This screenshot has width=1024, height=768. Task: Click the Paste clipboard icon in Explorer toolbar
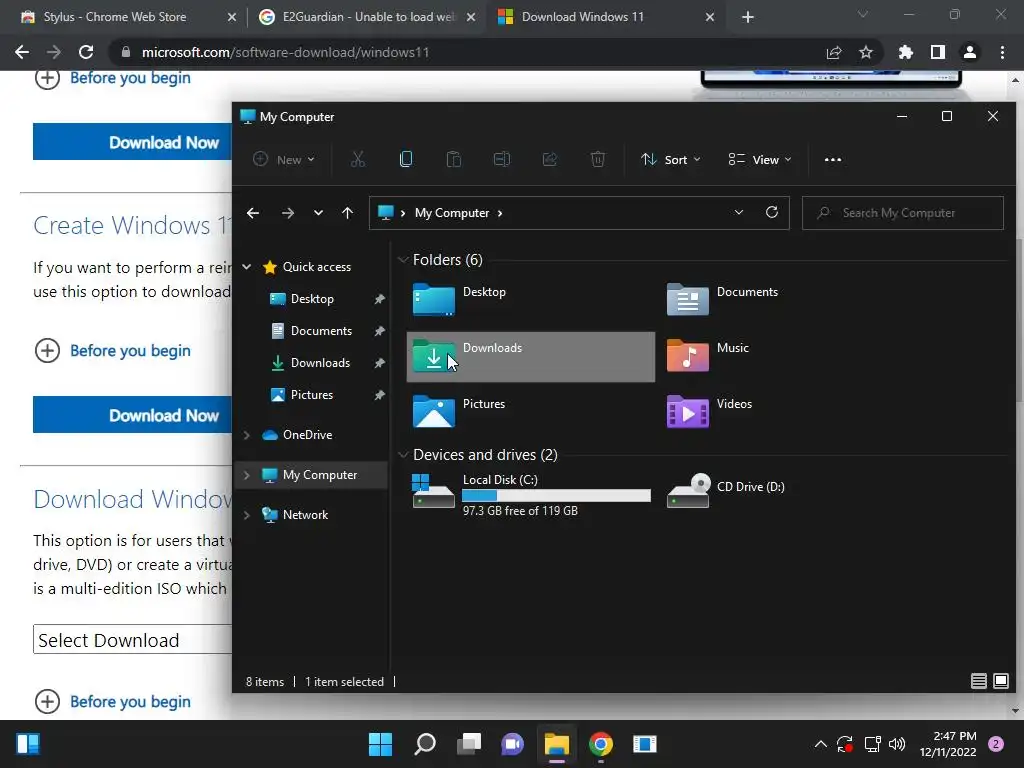[x=453, y=159]
